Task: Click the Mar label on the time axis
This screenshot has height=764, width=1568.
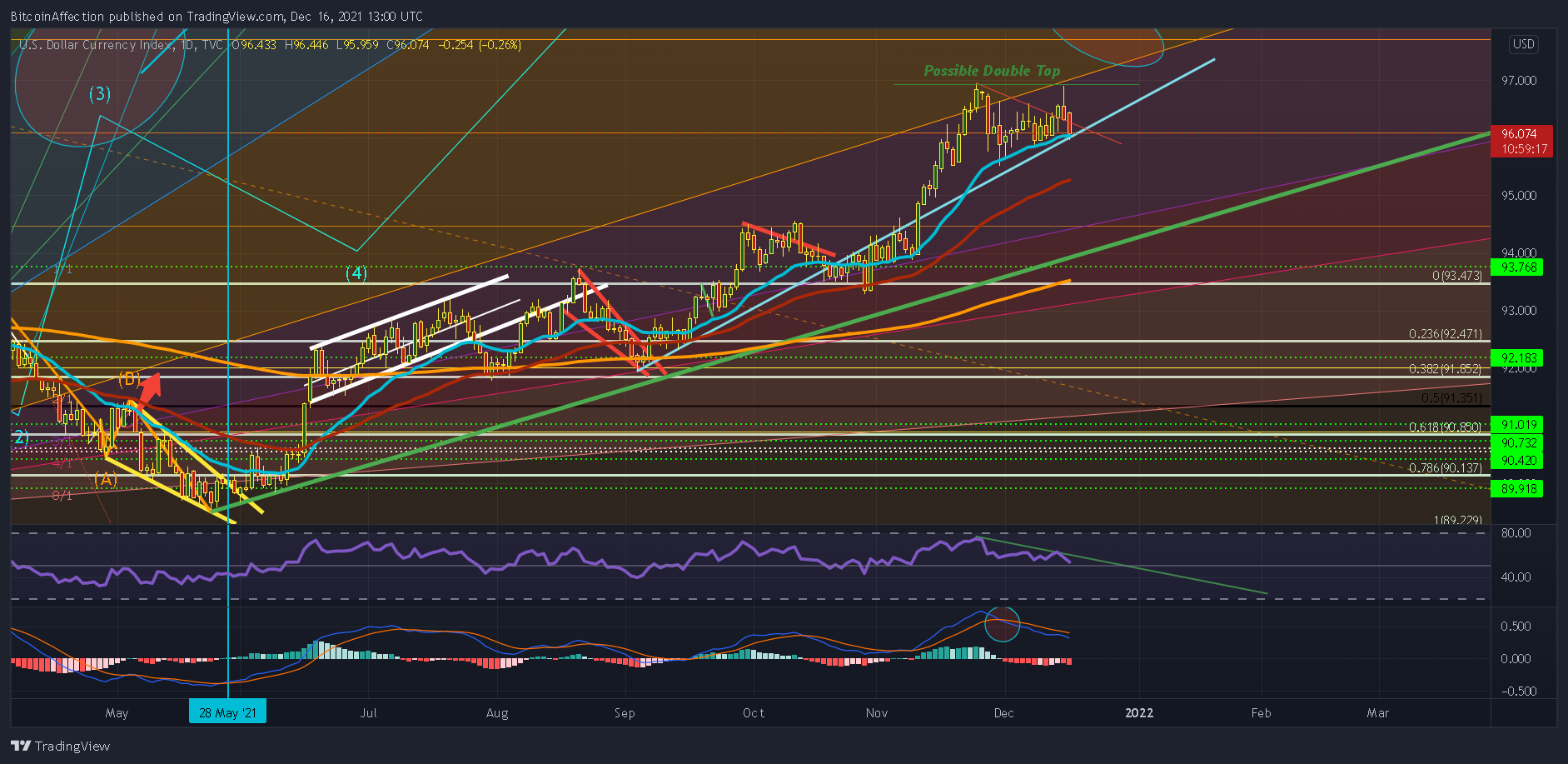Action: (x=1378, y=713)
